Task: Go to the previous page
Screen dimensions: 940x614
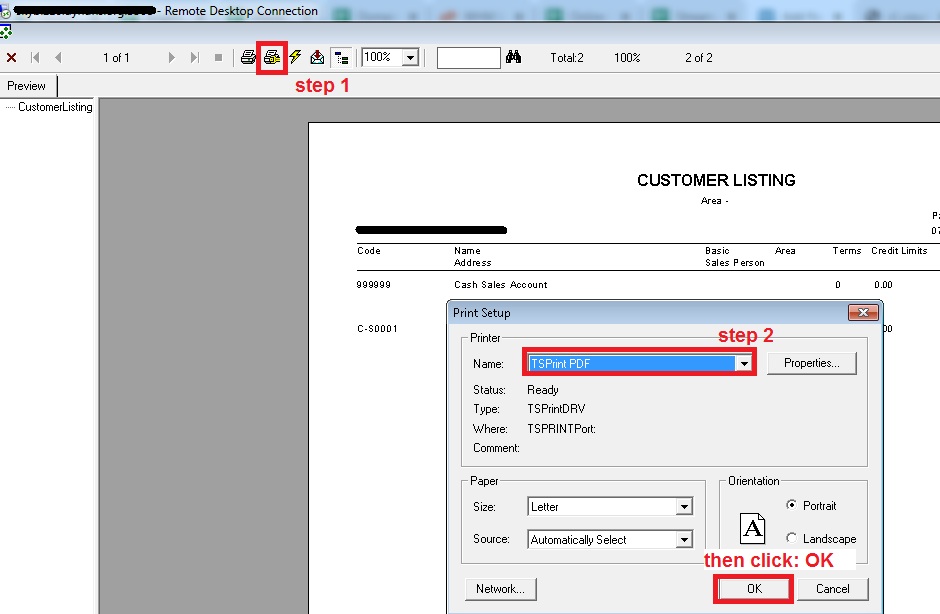Action: pyautogui.click(x=58, y=58)
